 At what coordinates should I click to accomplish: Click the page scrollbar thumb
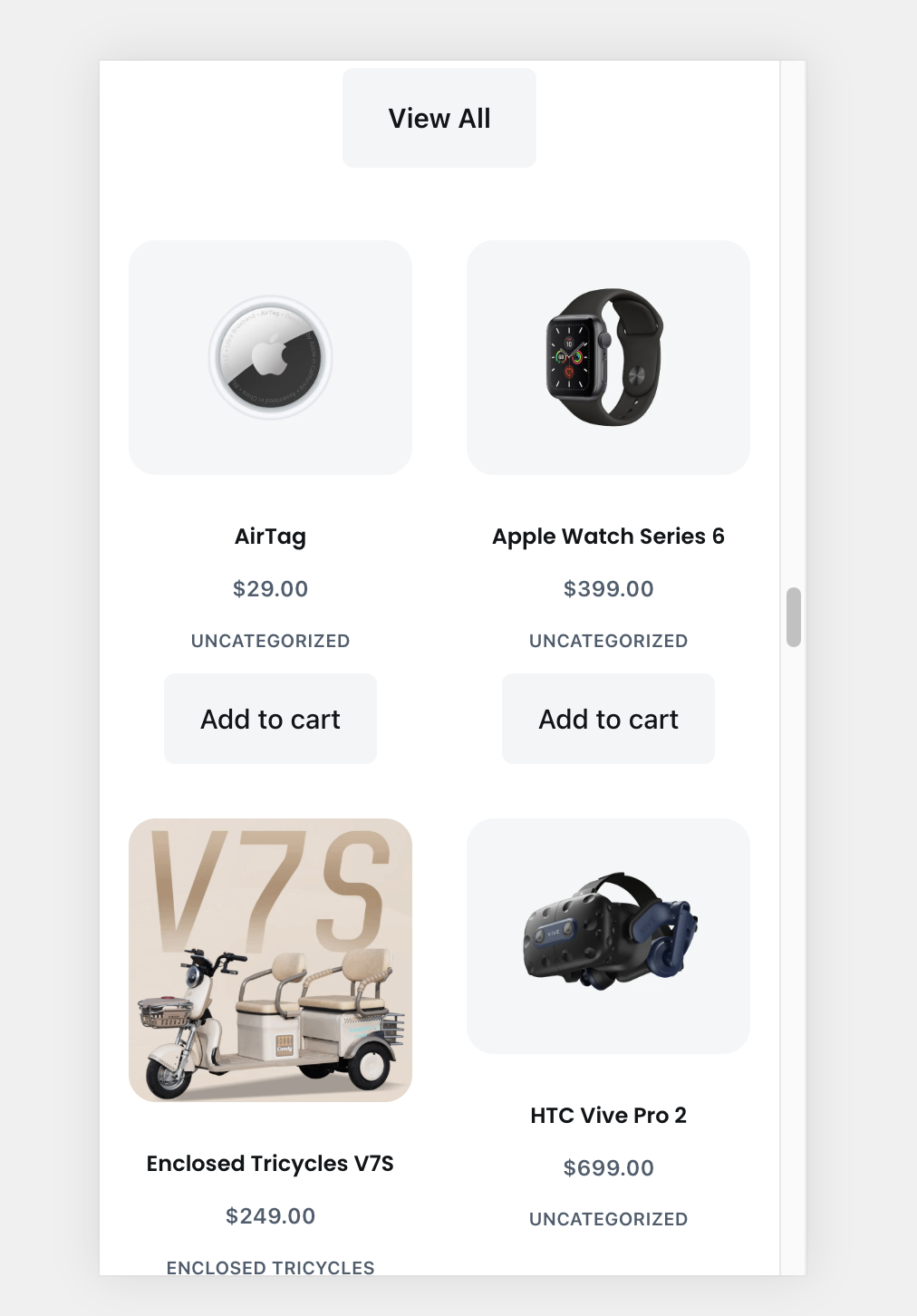(794, 617)
